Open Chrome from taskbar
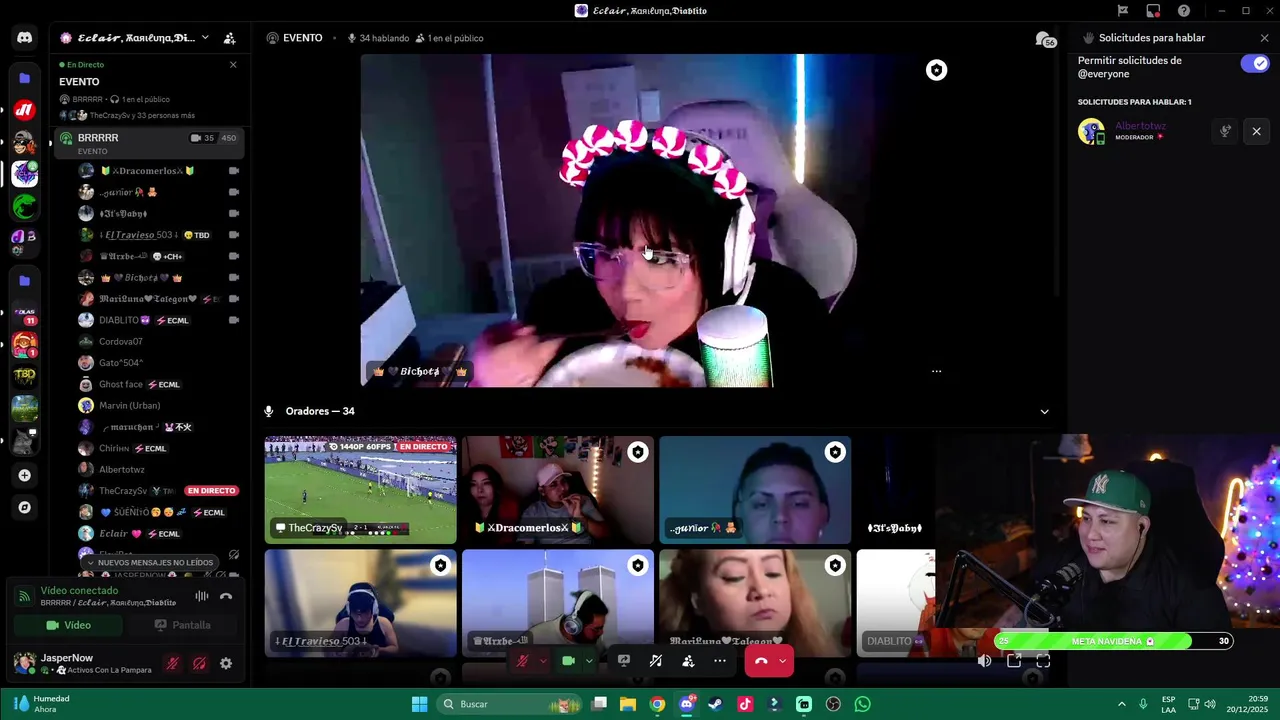 tap(657, 704)
